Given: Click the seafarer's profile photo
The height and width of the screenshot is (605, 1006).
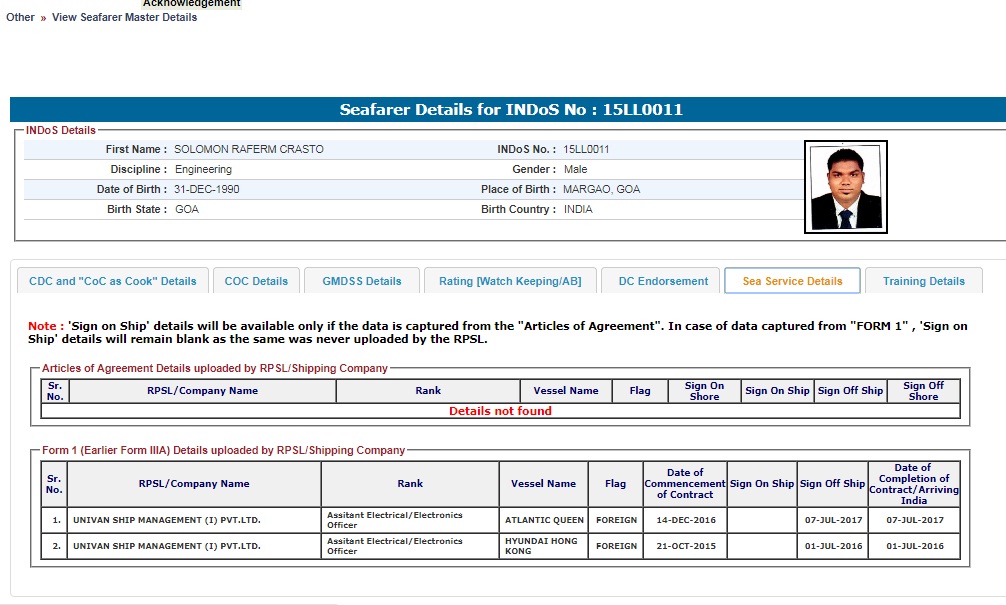Looking at the screenshot, I should pos(845,187).
